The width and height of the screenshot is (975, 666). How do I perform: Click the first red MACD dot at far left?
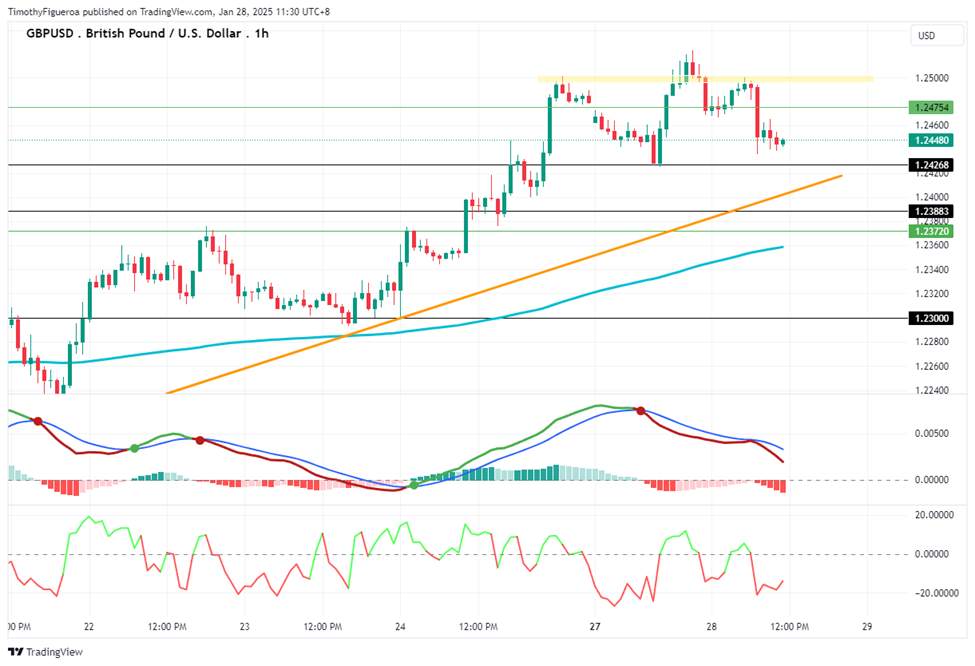[x=38, y=421]
